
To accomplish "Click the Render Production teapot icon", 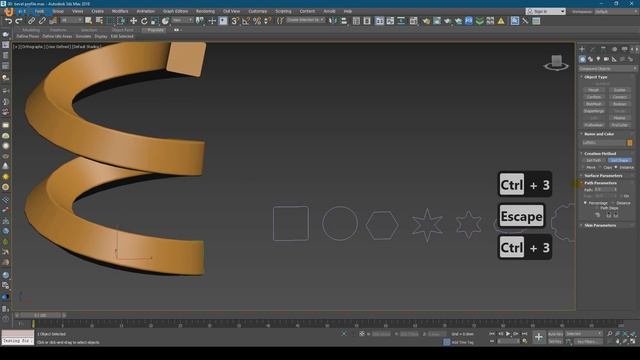I will tap(448, 21).
